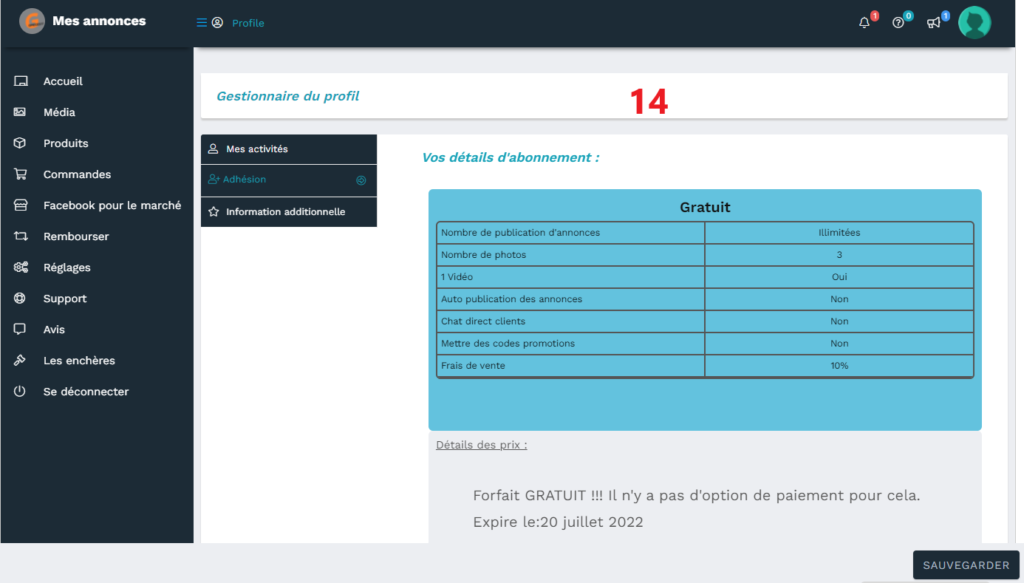Click the Les enchères gavel icon

(20, 360)
